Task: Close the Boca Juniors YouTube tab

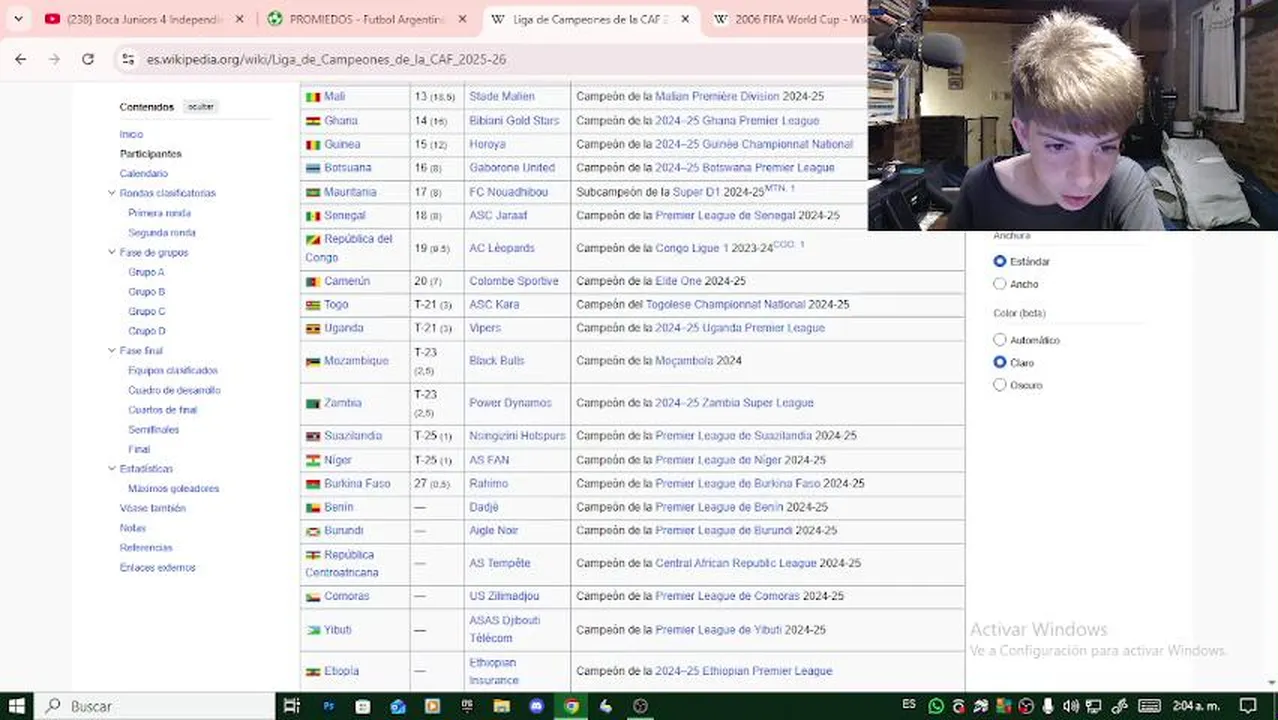Action: click(x=239, y=19)
